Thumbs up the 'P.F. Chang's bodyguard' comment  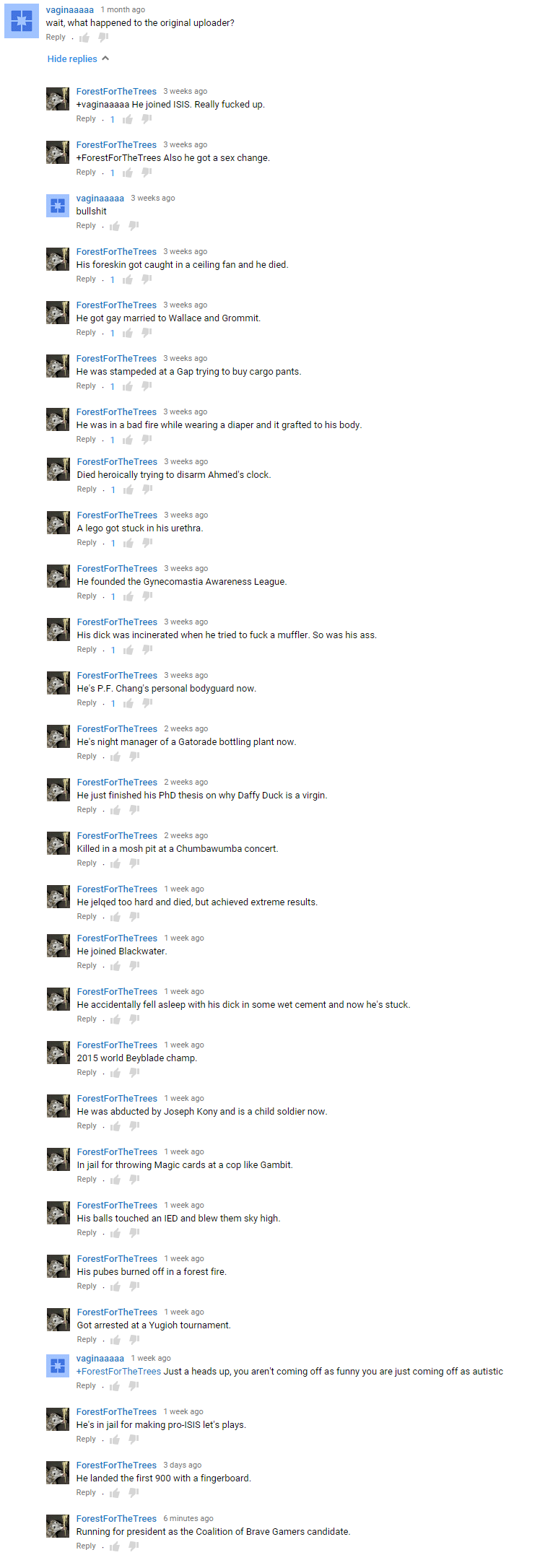[x=128, y=703]
